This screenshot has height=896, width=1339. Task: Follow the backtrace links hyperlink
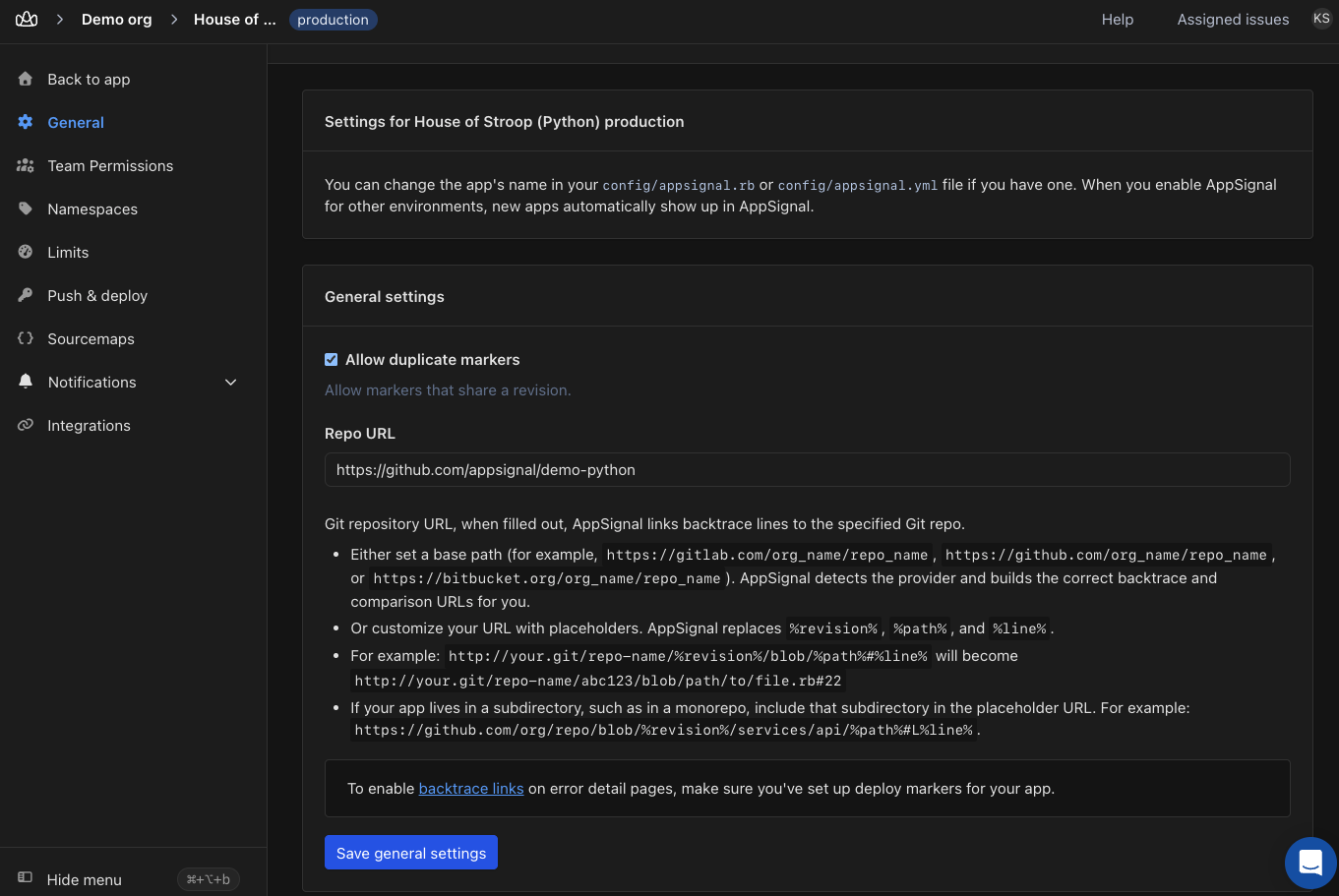[471, 788]
